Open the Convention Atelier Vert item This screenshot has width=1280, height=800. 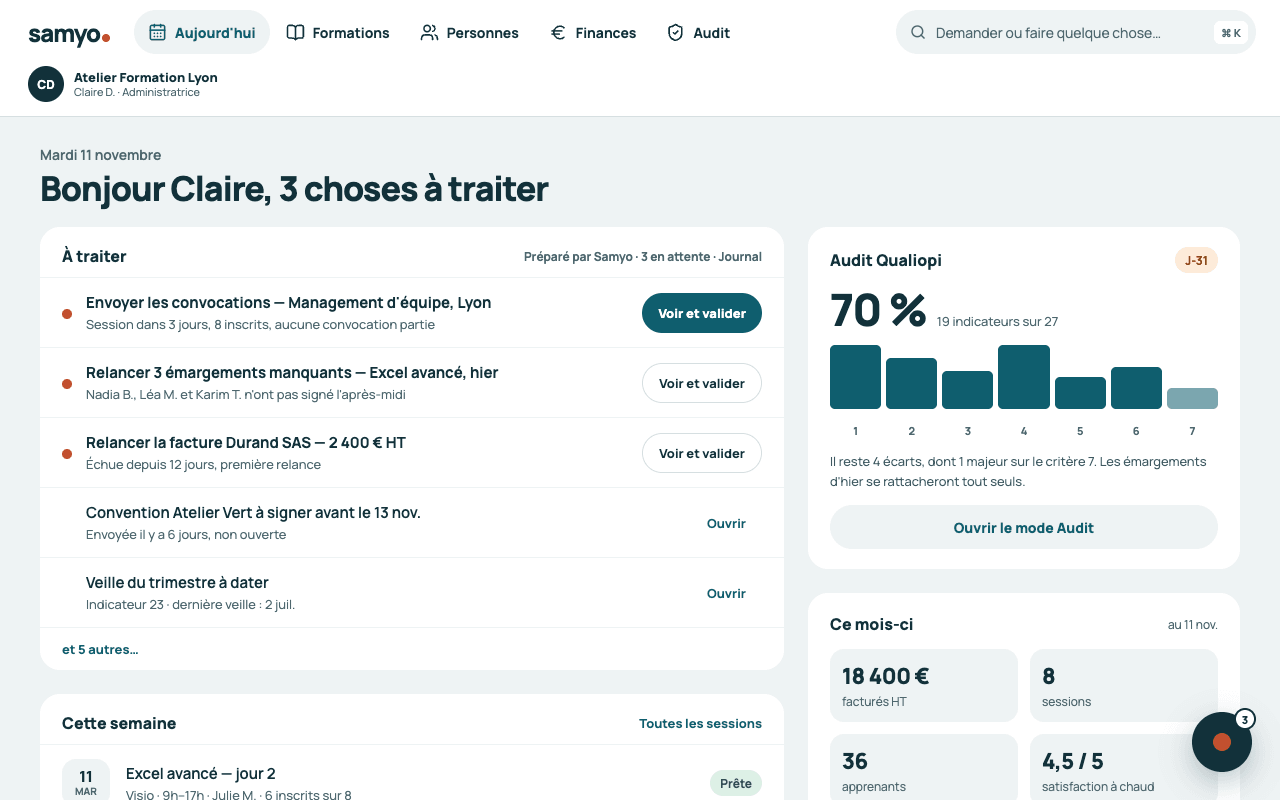[x=726, y=523]
